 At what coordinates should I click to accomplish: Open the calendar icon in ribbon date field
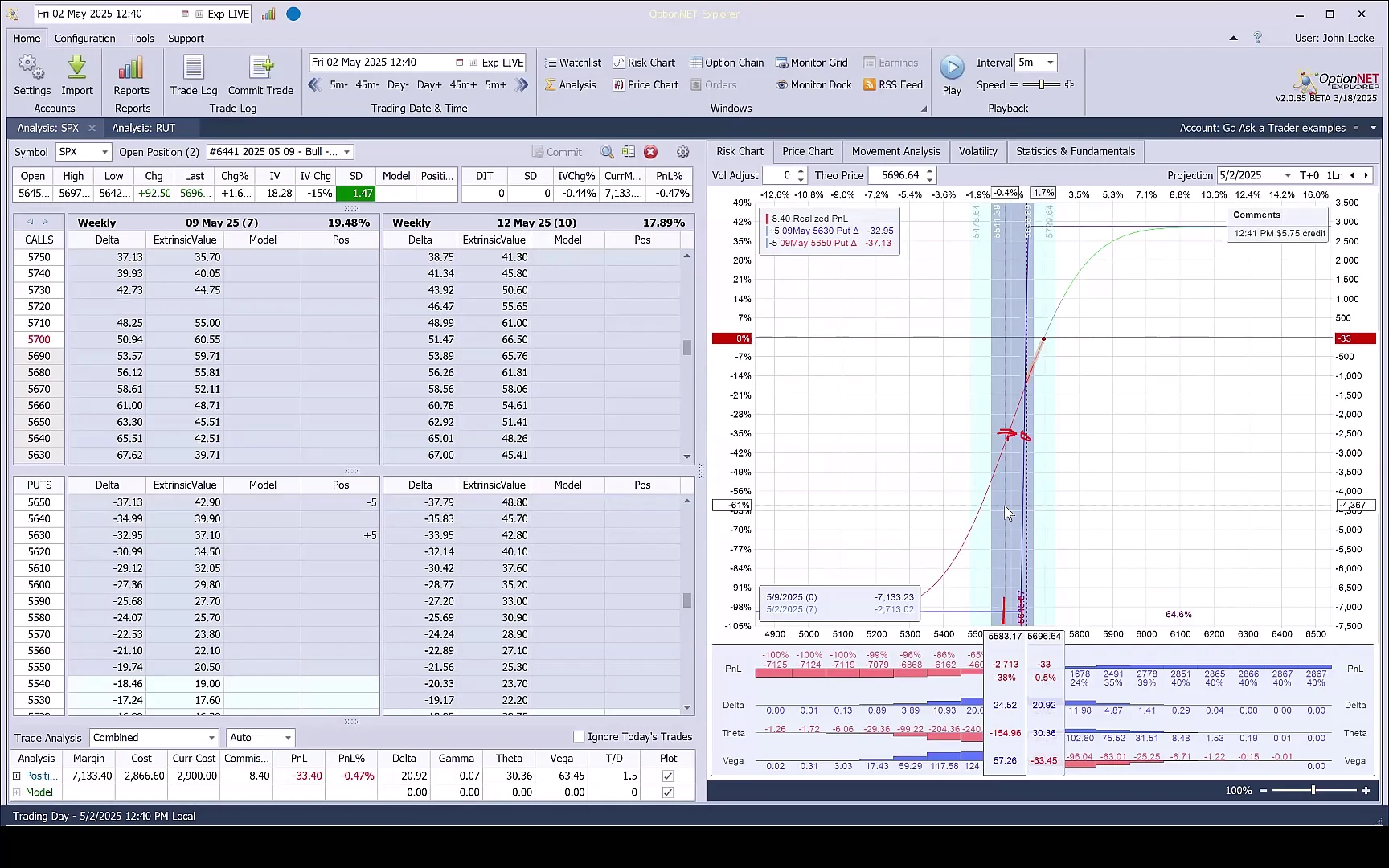click(x=459, y=63)
